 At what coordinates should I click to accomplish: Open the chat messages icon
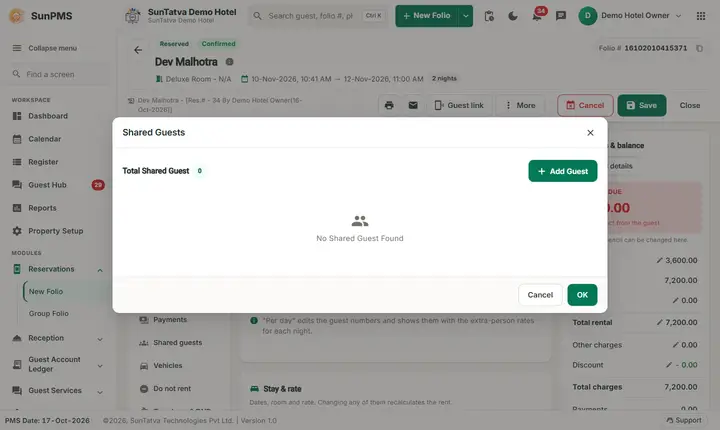[561, 16]
